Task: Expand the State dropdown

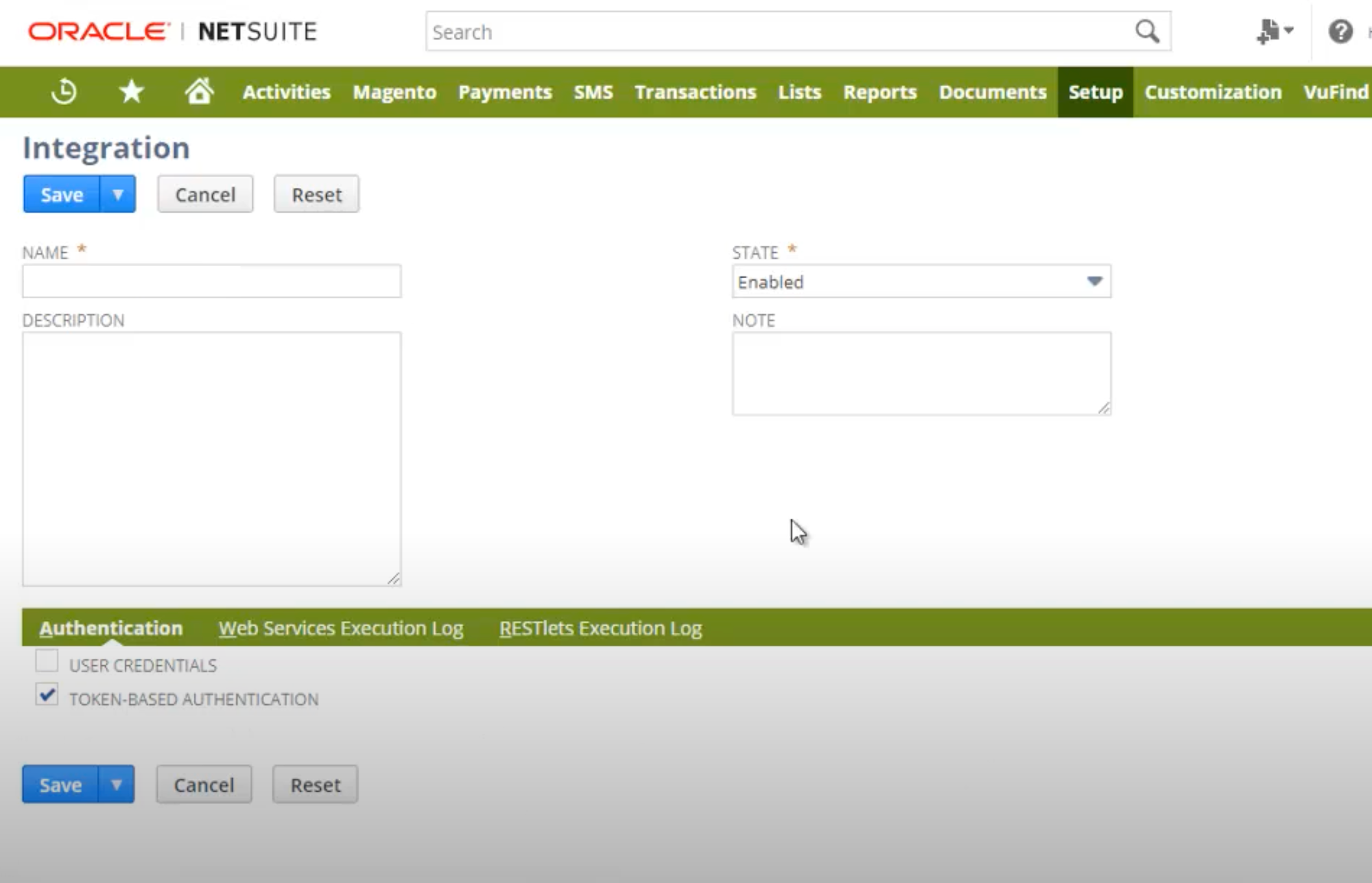Action: pyautogui.click(x=1094, y=281)
